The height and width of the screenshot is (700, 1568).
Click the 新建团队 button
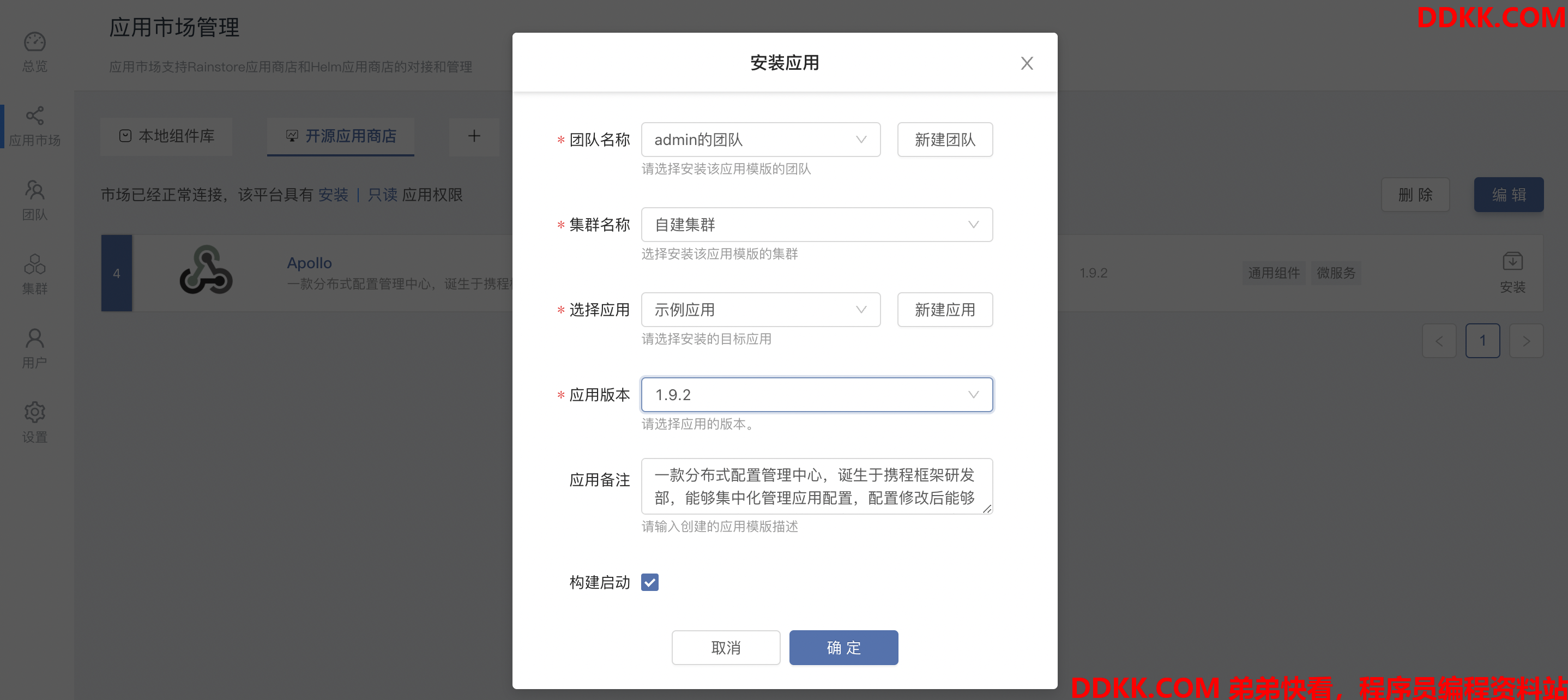click(945, 140)
